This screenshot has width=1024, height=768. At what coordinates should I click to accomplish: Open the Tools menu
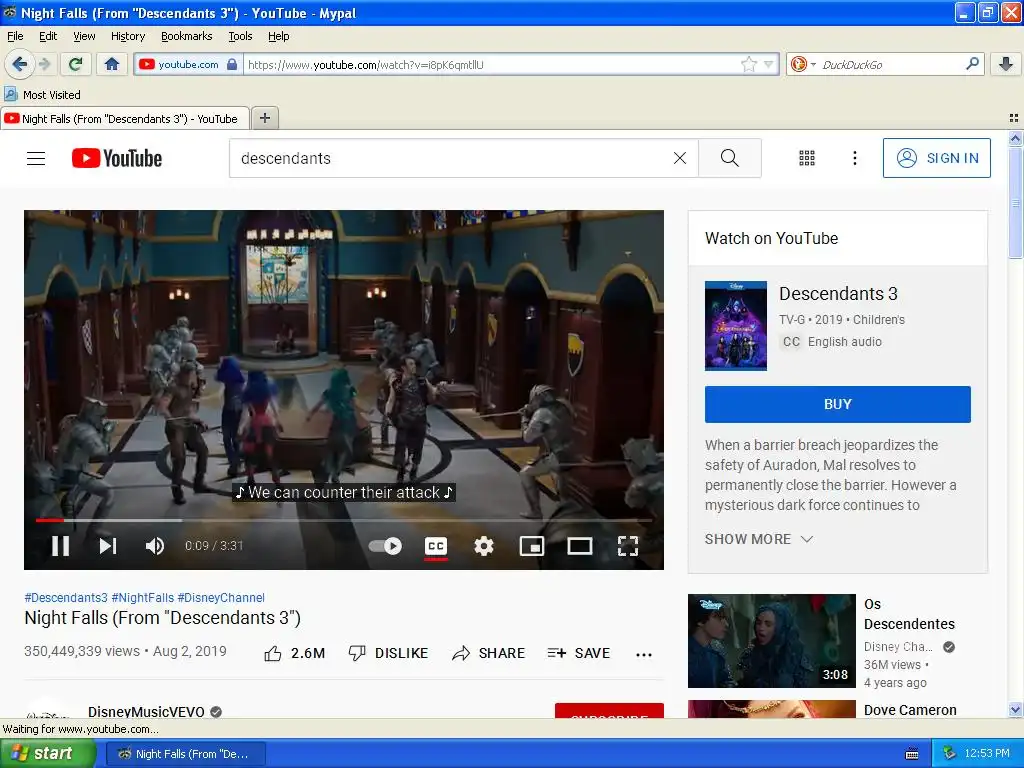coord(240,36)
